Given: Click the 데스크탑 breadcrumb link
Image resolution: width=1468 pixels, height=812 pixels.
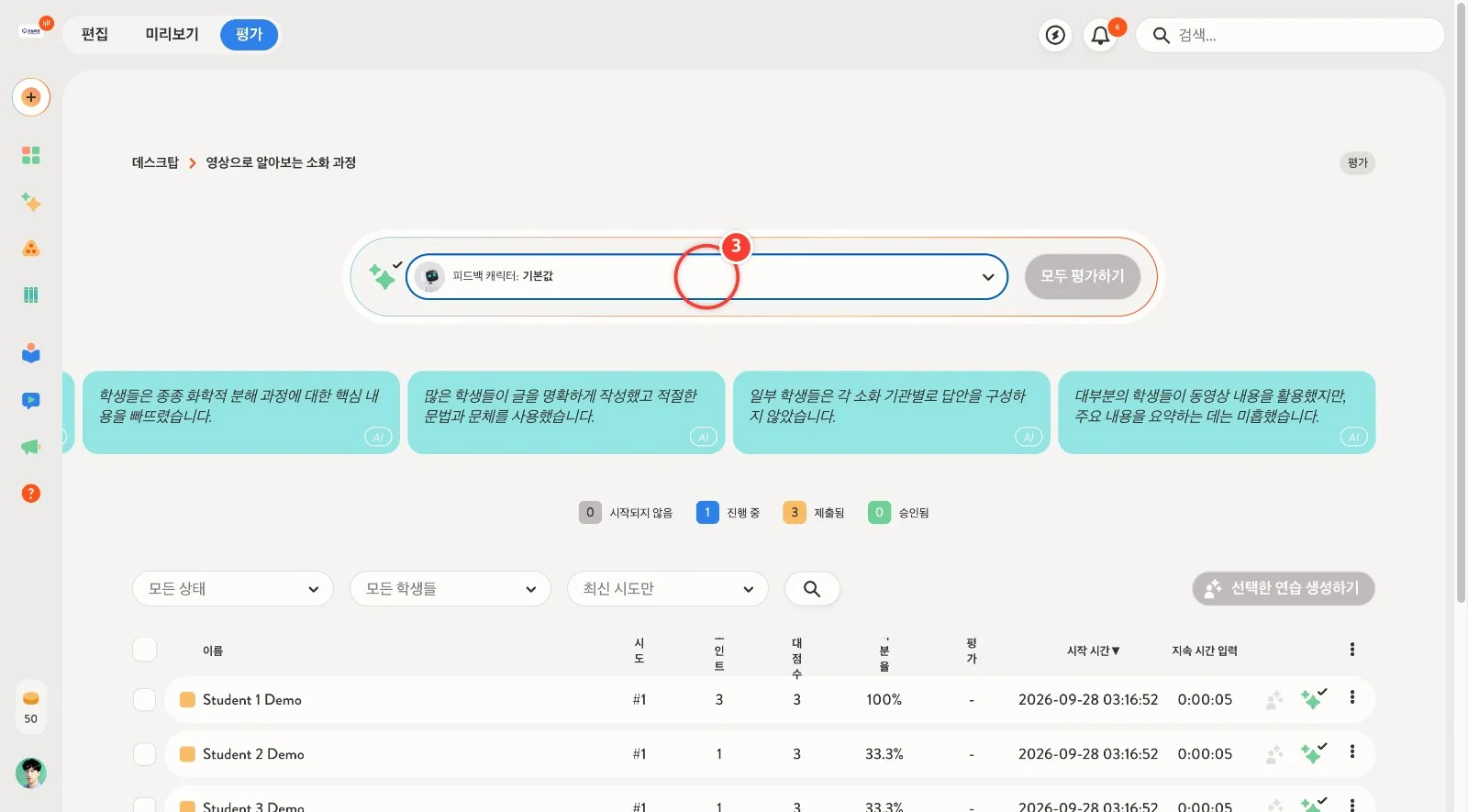Looking at the screenshot, I should tap(155, 162).
